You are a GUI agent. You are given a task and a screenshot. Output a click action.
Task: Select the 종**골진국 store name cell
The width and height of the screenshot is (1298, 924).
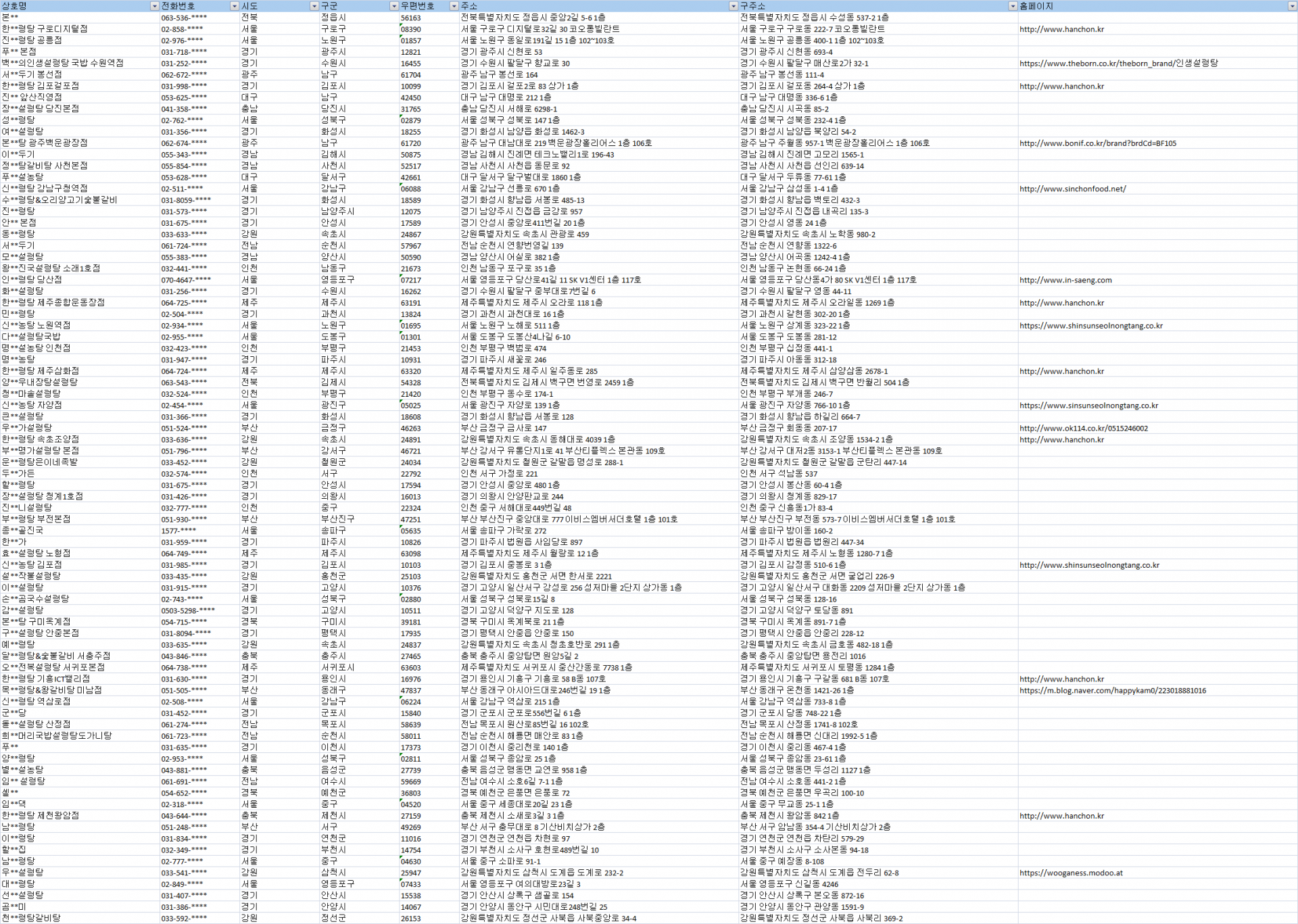coord(23,531)
